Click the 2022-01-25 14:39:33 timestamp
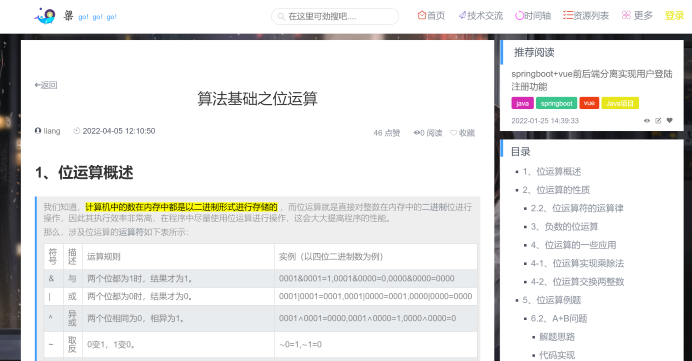692x361 pixels. pos(545,121)
